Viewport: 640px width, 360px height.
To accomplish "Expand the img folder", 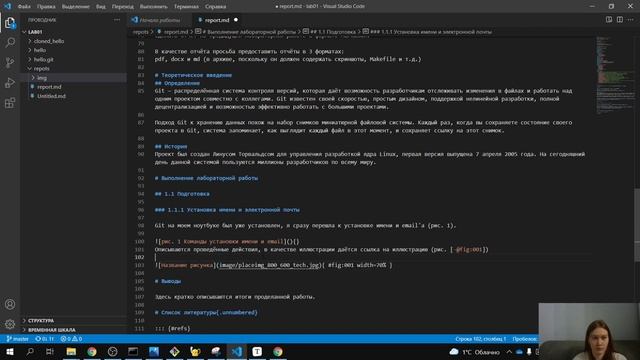I will click(x=42, y=78).
